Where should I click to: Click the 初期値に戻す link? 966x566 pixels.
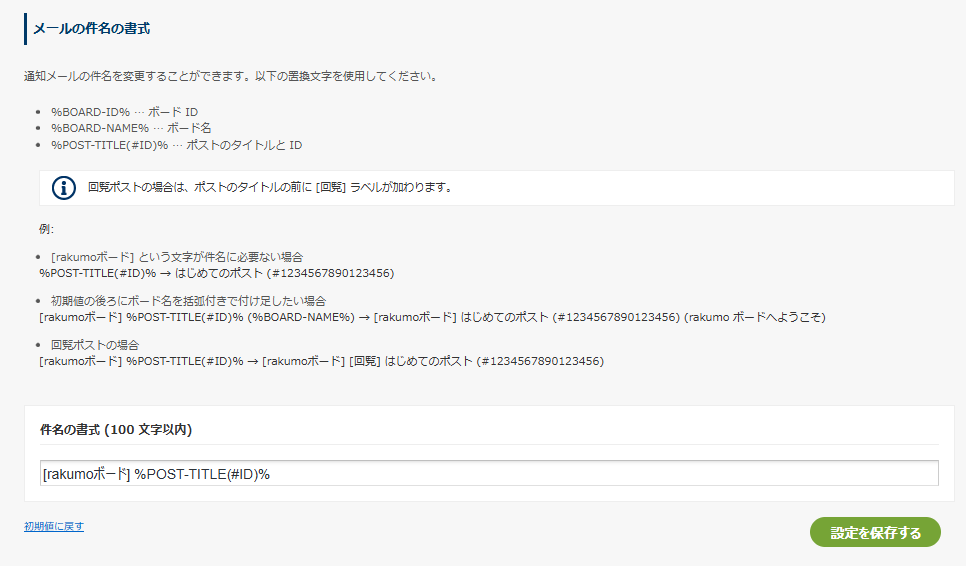pos(54,527)
